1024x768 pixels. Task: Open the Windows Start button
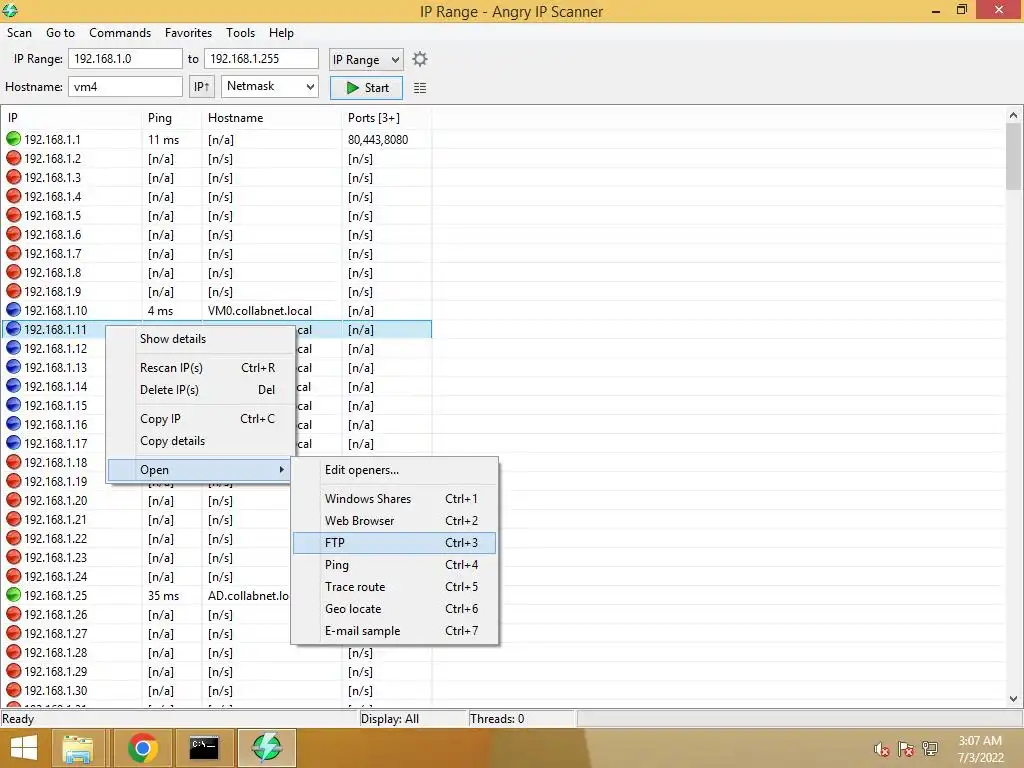click(24, 748)
